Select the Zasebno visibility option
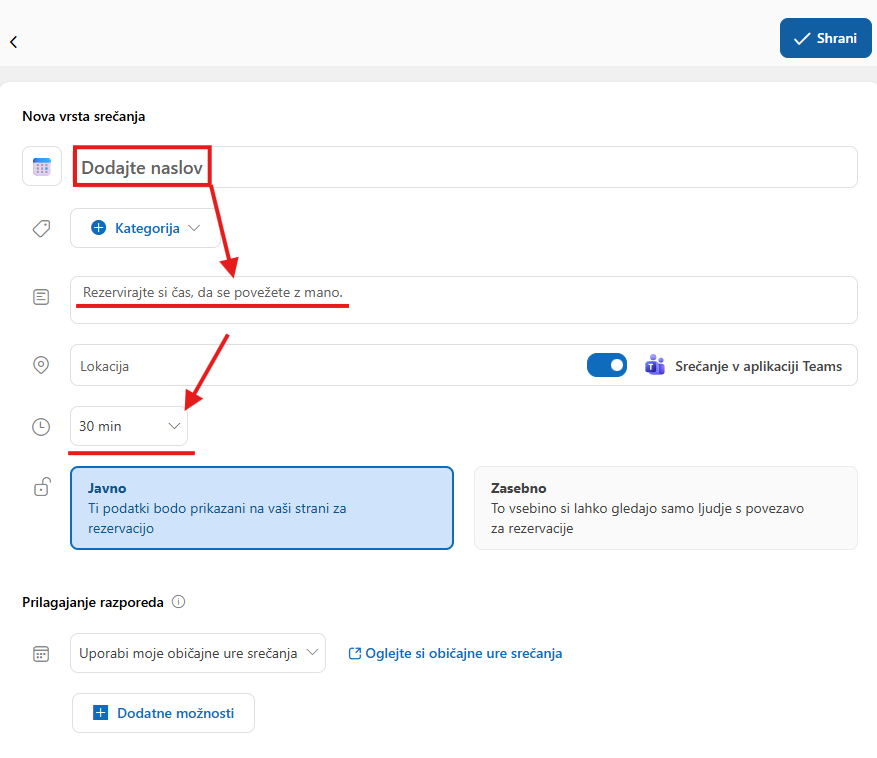Viewport: 877px width, 758px height. pos(666,508)
